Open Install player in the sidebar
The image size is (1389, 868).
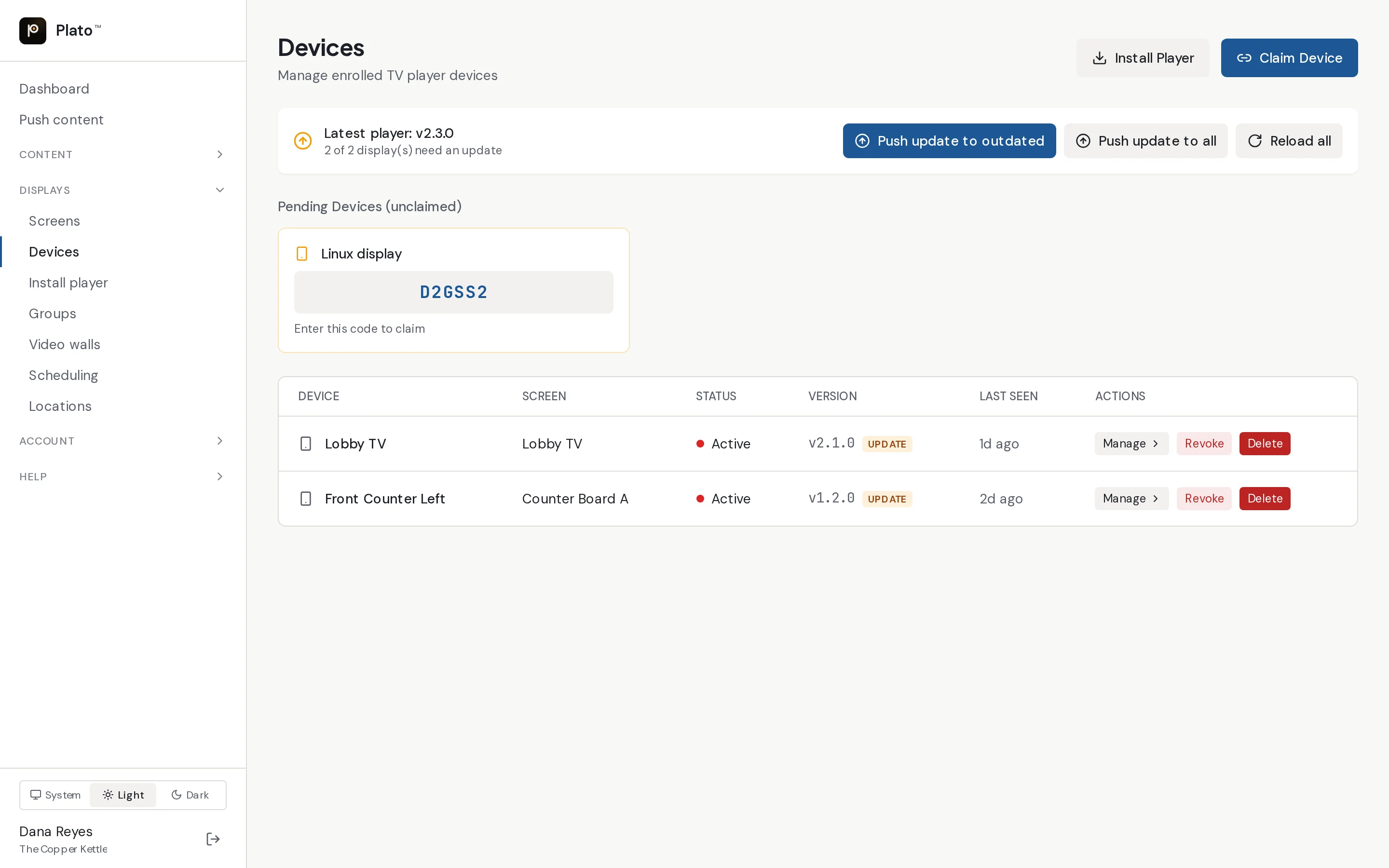click(123, 283)
